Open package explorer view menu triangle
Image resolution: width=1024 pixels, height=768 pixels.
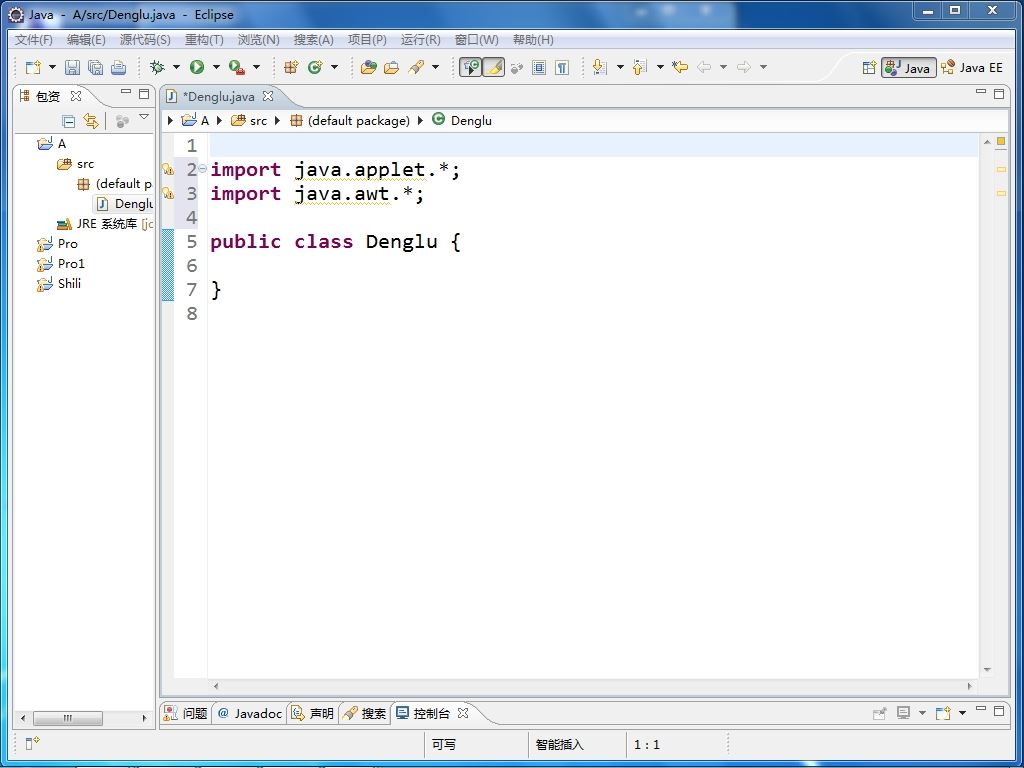(x=144, y=118)
